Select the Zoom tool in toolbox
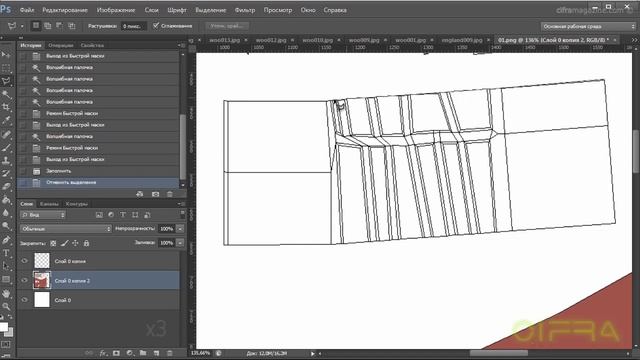The height and width of the screenshot is (360, 640). (6, 306)
